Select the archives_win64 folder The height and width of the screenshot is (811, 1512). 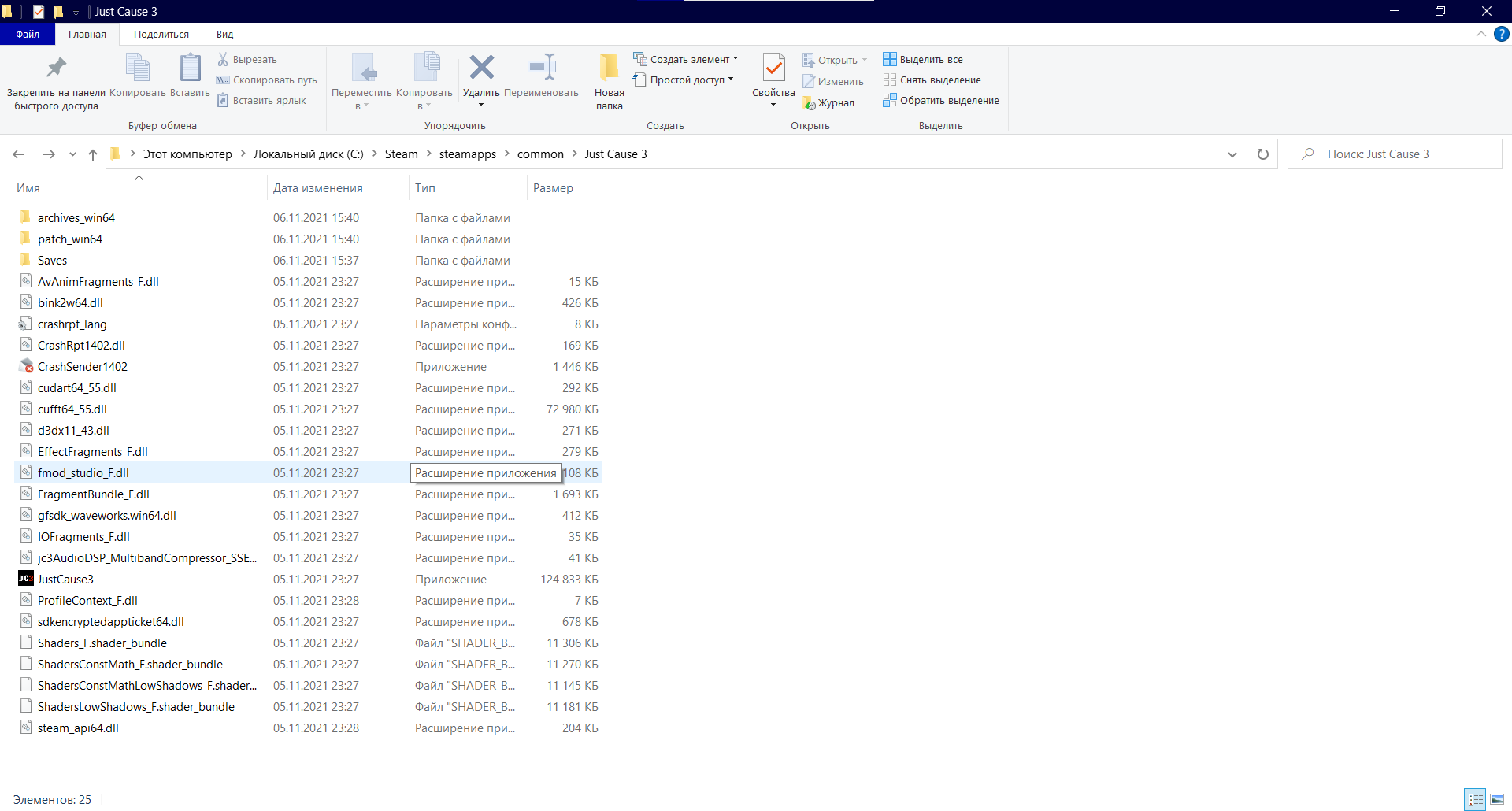pyautogui.click(x=309, y=217)
